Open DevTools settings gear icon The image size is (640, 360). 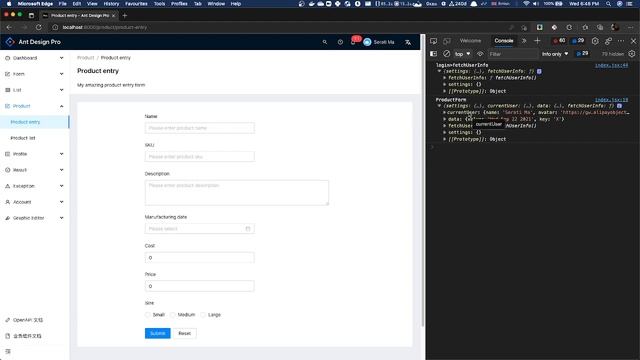coord(595,41)
